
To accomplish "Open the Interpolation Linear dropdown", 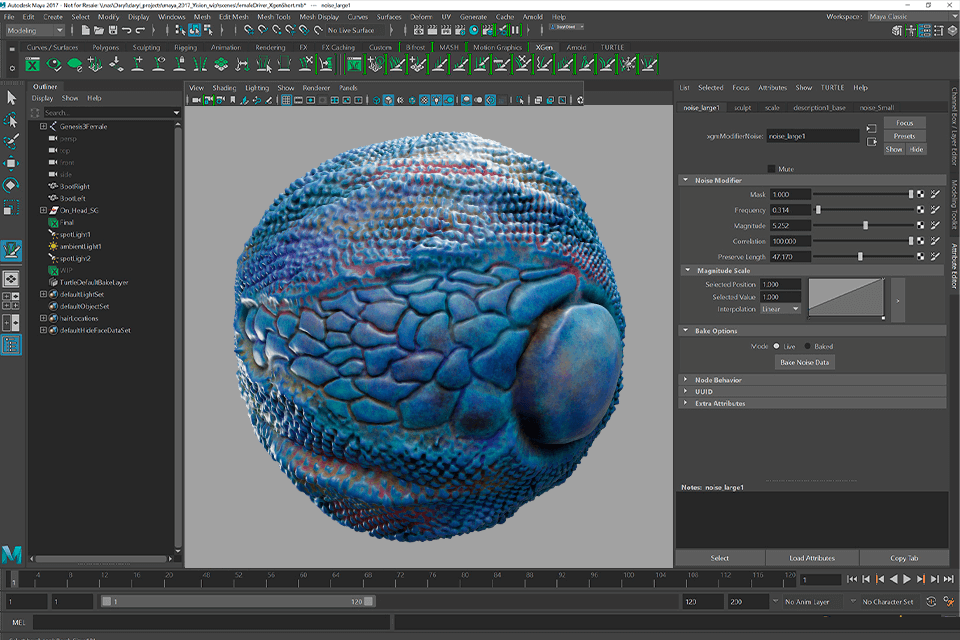I will point(780,309).
